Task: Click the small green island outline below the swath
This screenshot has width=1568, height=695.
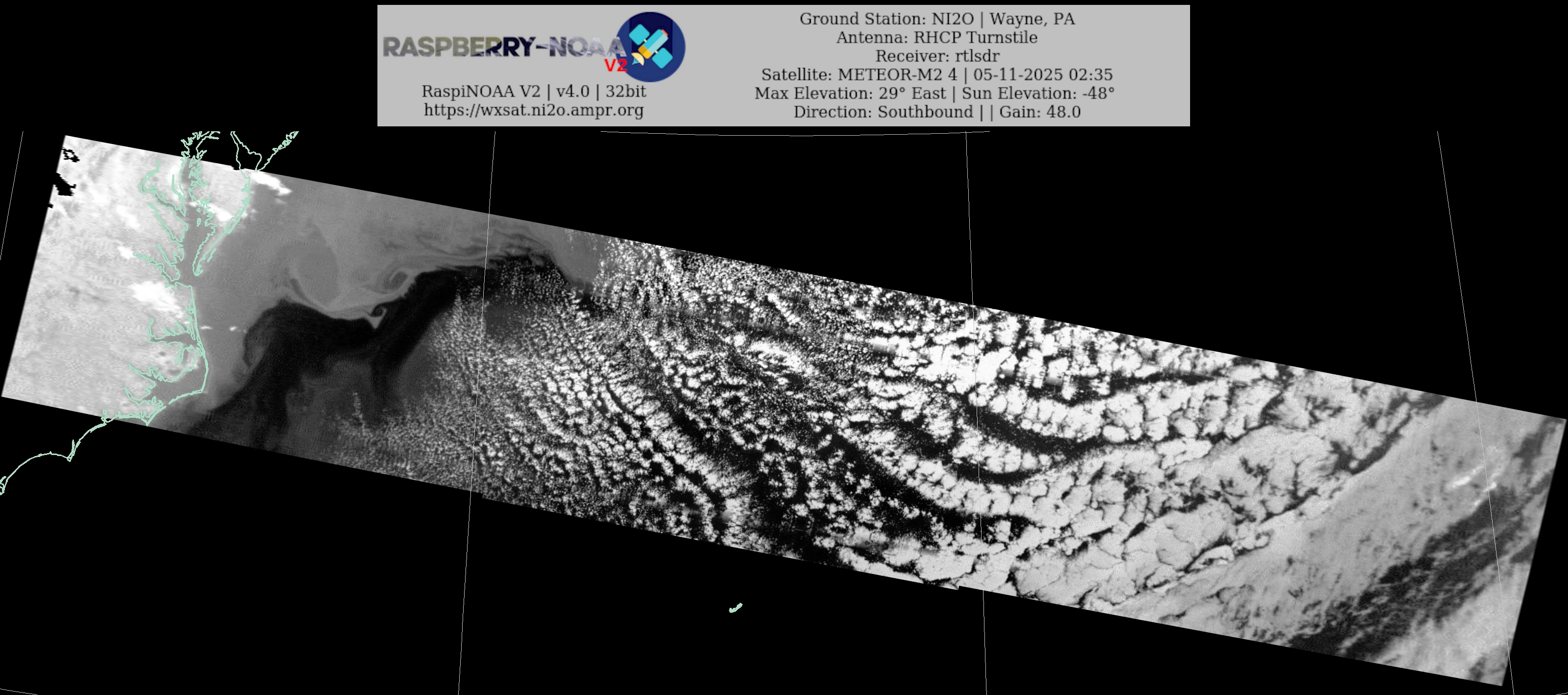Action: tap(735, 607)
